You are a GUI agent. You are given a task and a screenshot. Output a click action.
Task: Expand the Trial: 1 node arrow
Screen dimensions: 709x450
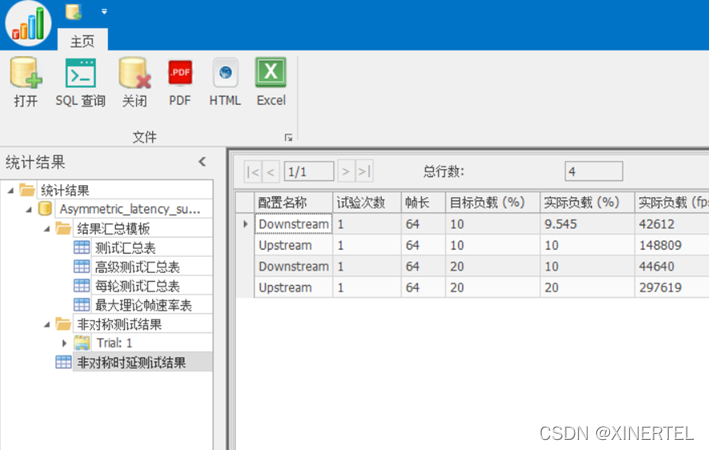click(x=64, y=343)
